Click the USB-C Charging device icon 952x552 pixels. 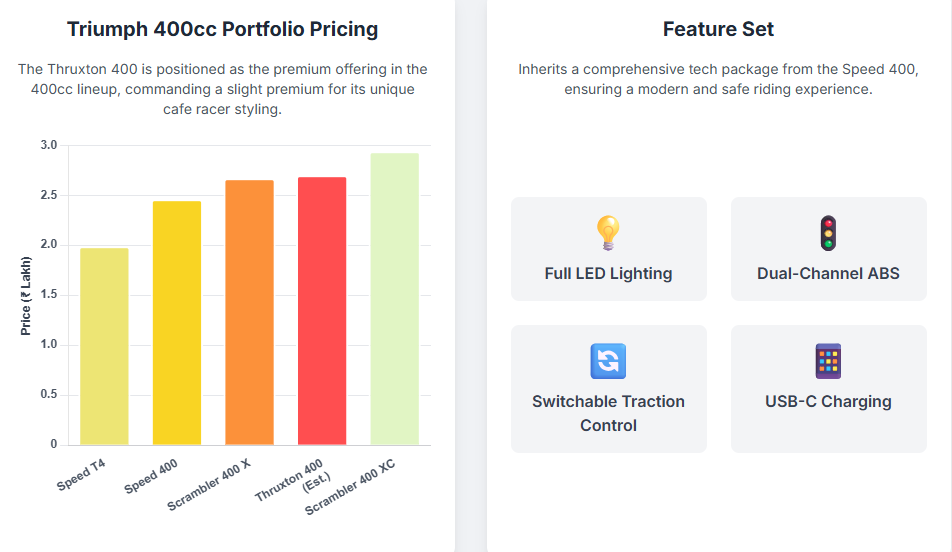(x=828, y=361)
